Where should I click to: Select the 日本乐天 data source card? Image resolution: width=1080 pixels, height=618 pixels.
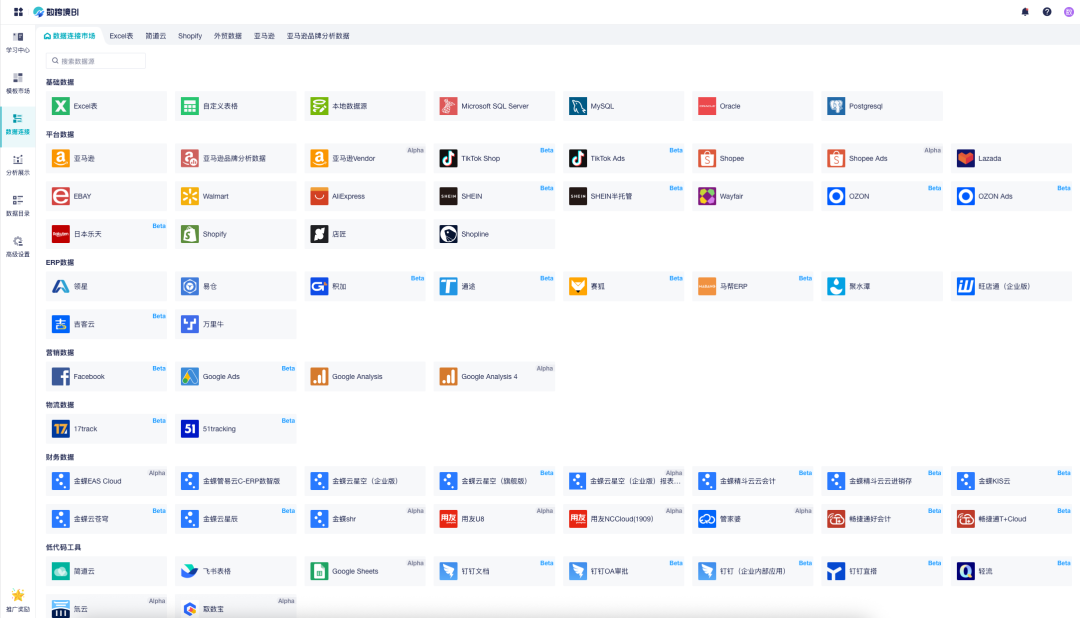[107, 234]
